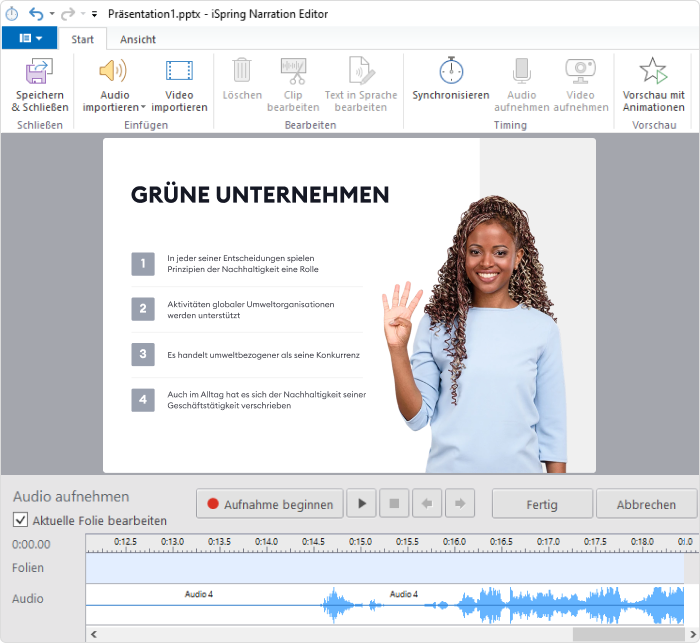The width and height of the screenshot is (700, 643).
Task: Switch to the Start ribbon tab
Action: coord(83,39)
